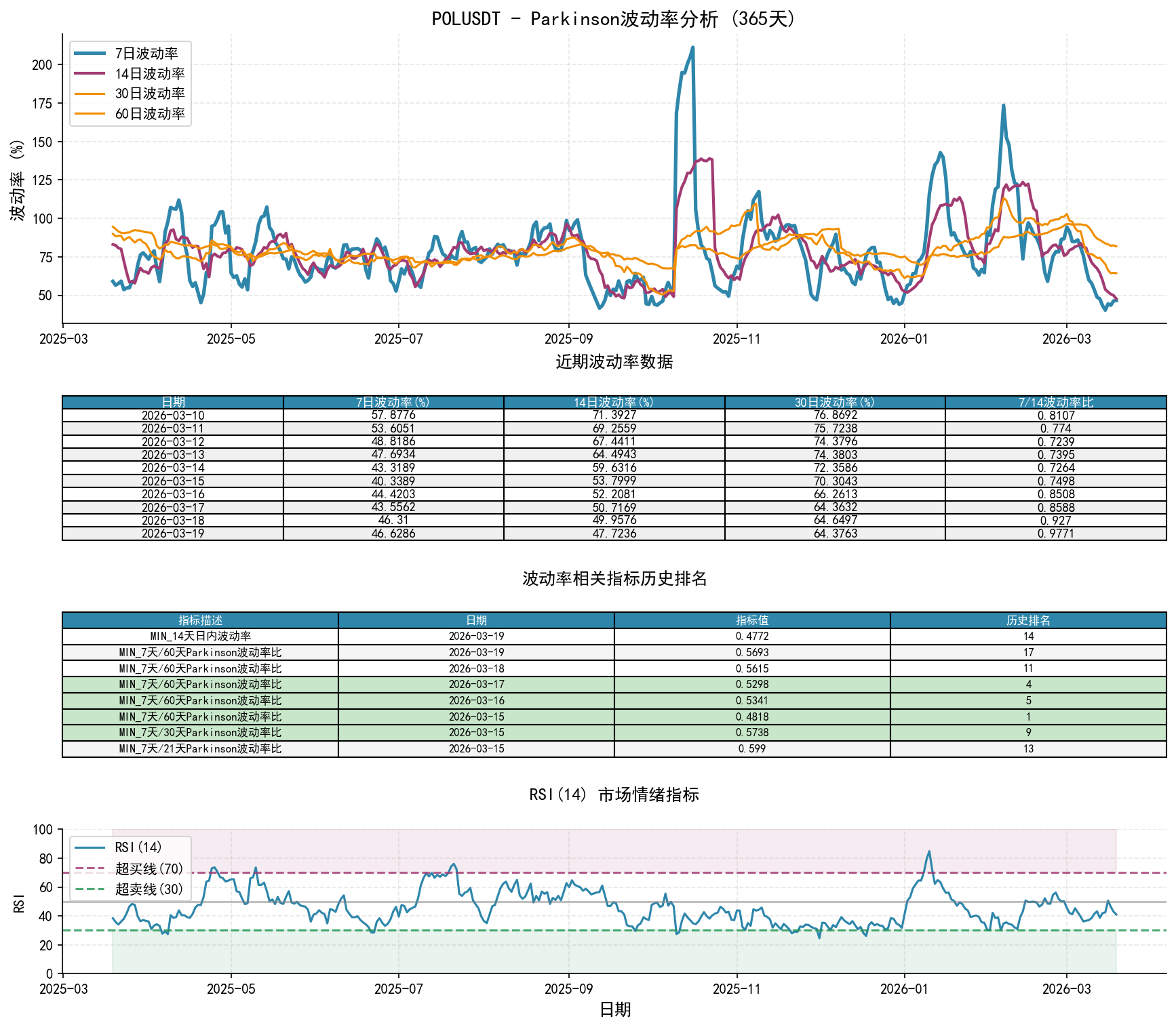Select the MIN_7天/21天Parkinson波动率比 row

click(x=200, y=749)
